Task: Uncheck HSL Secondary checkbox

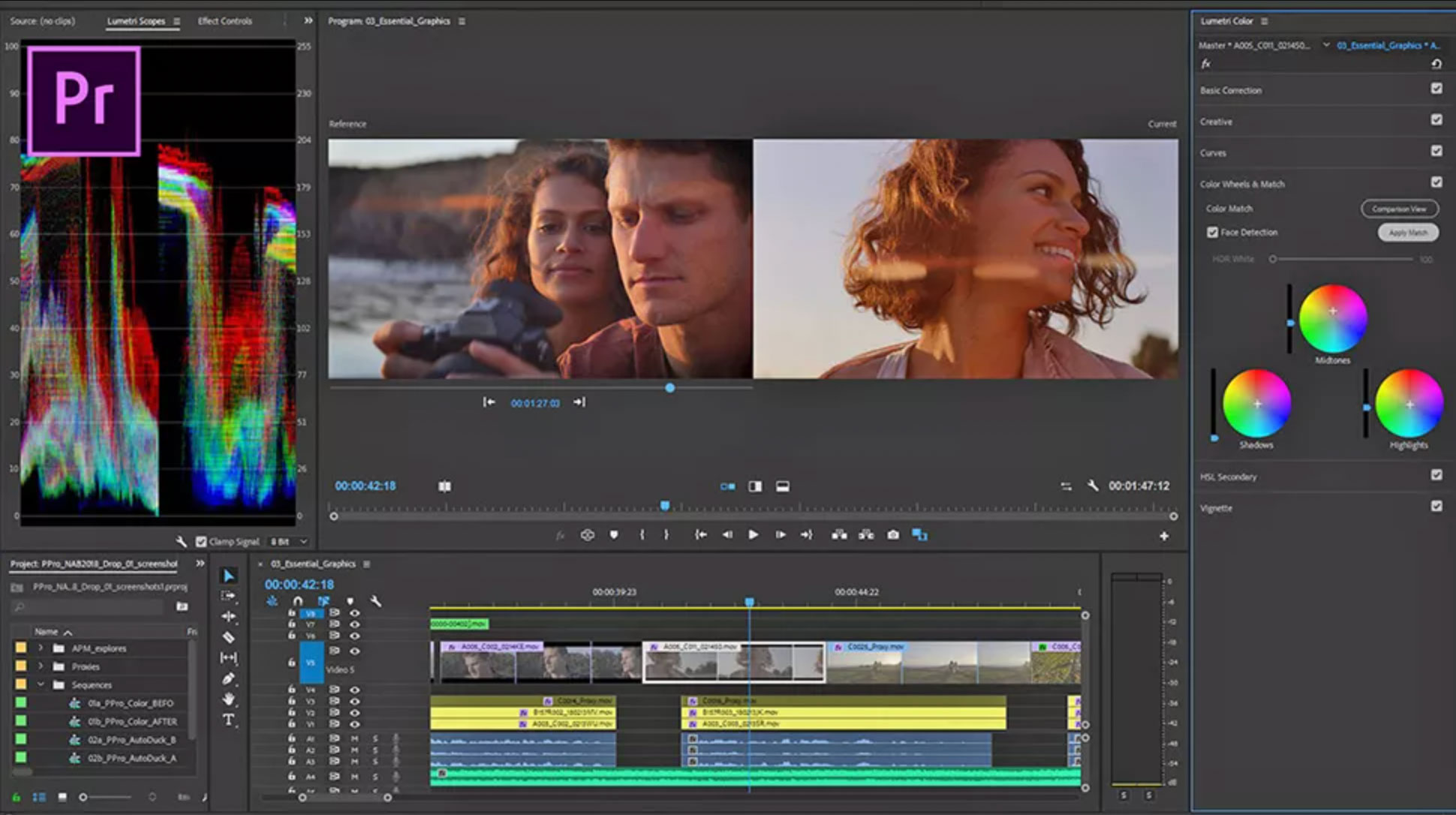Action: 1436,475
